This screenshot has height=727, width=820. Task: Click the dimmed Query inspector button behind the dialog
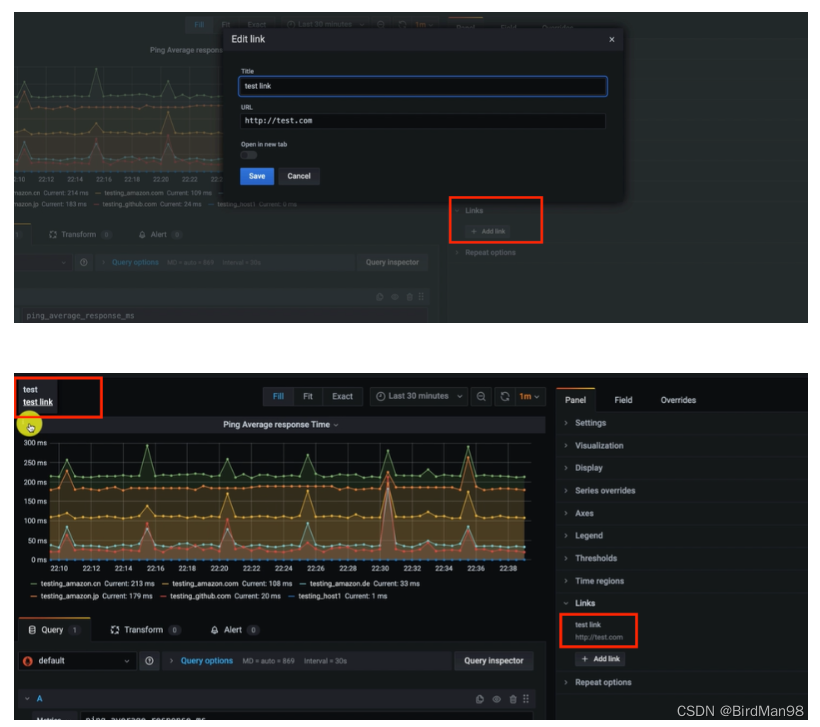tap(392, 263)
